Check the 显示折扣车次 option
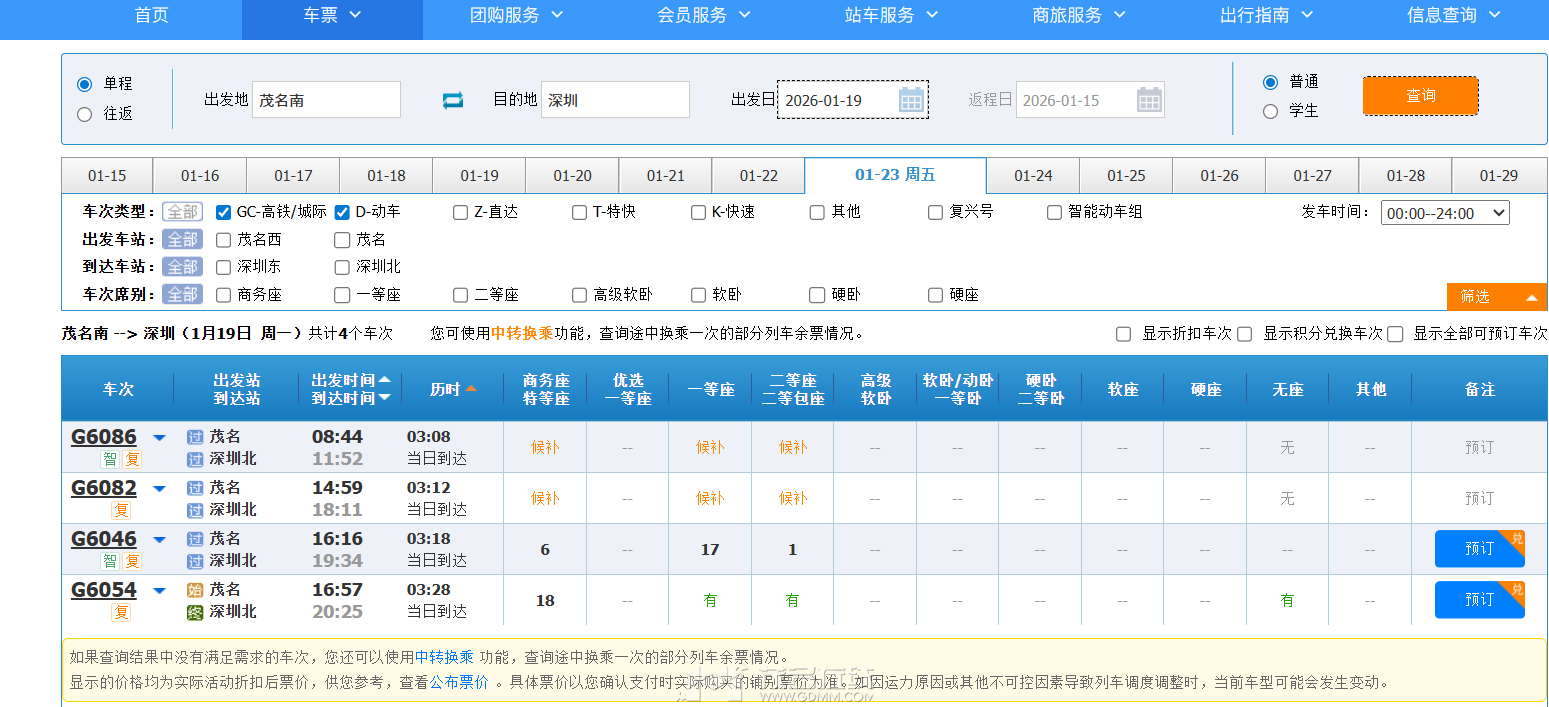Screen dimensions: 1549x707 [1123, 333]
